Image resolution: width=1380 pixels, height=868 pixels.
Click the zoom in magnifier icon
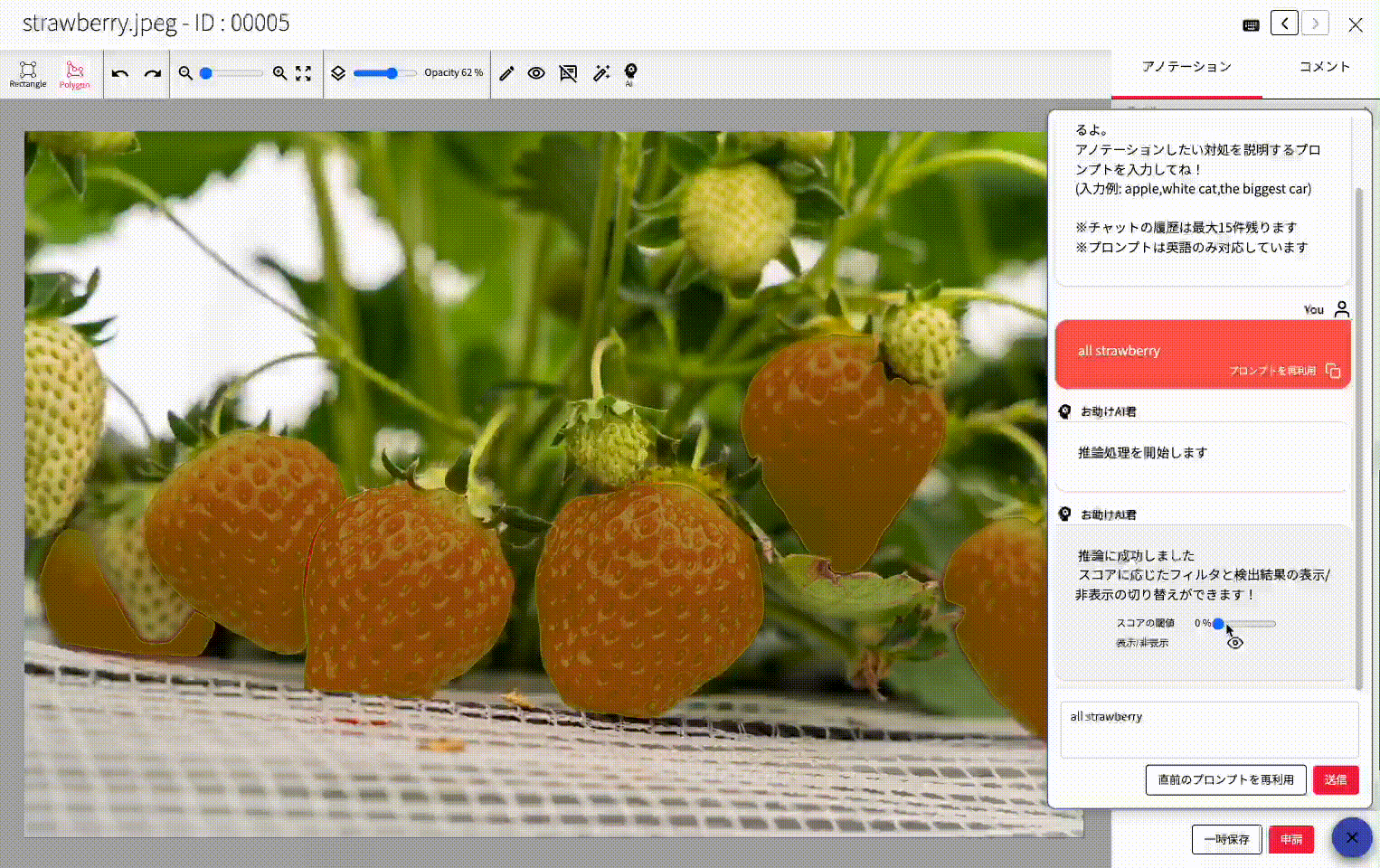click(279, 73)
